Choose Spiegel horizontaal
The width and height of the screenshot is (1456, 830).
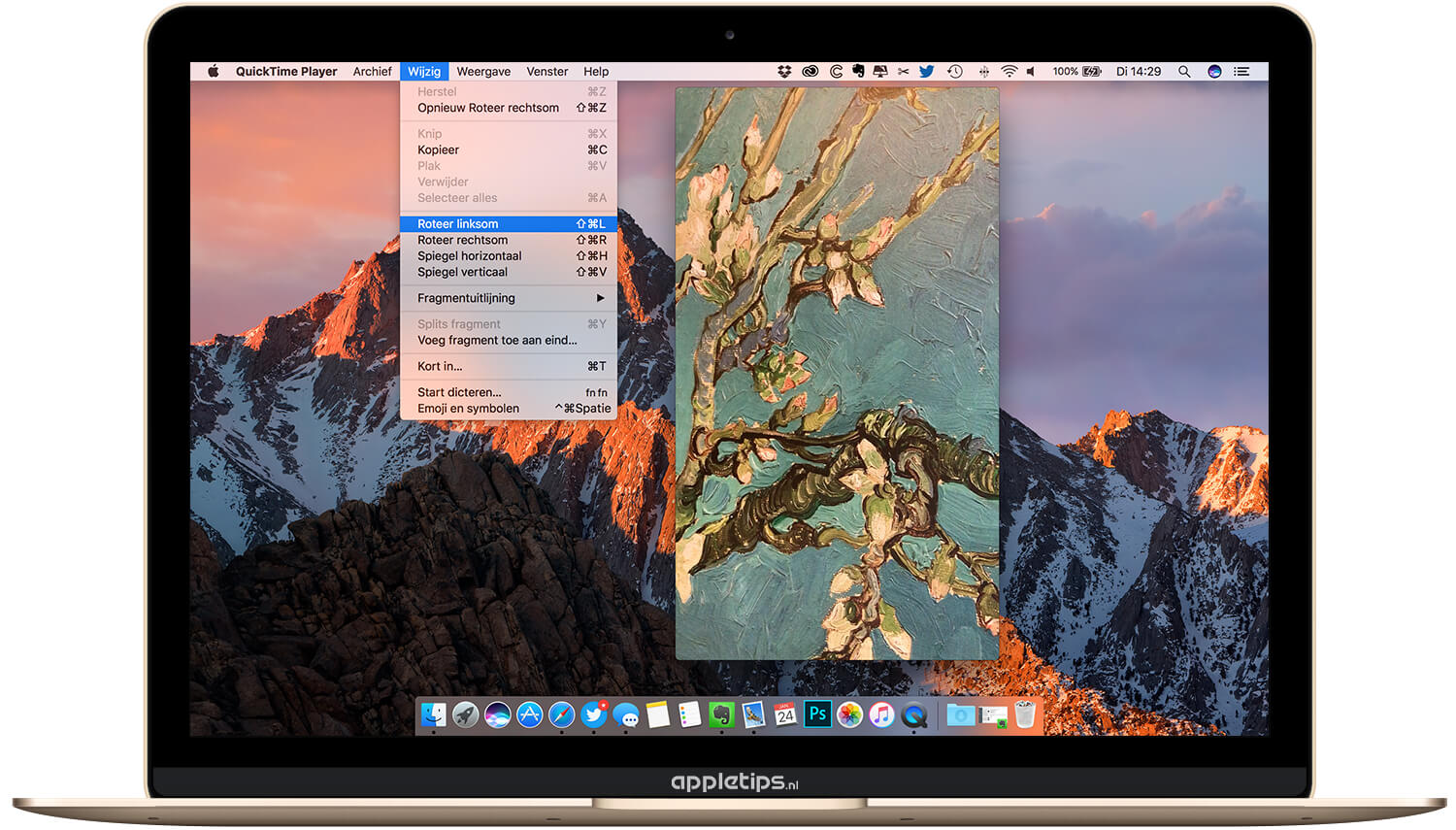point(509,256)
